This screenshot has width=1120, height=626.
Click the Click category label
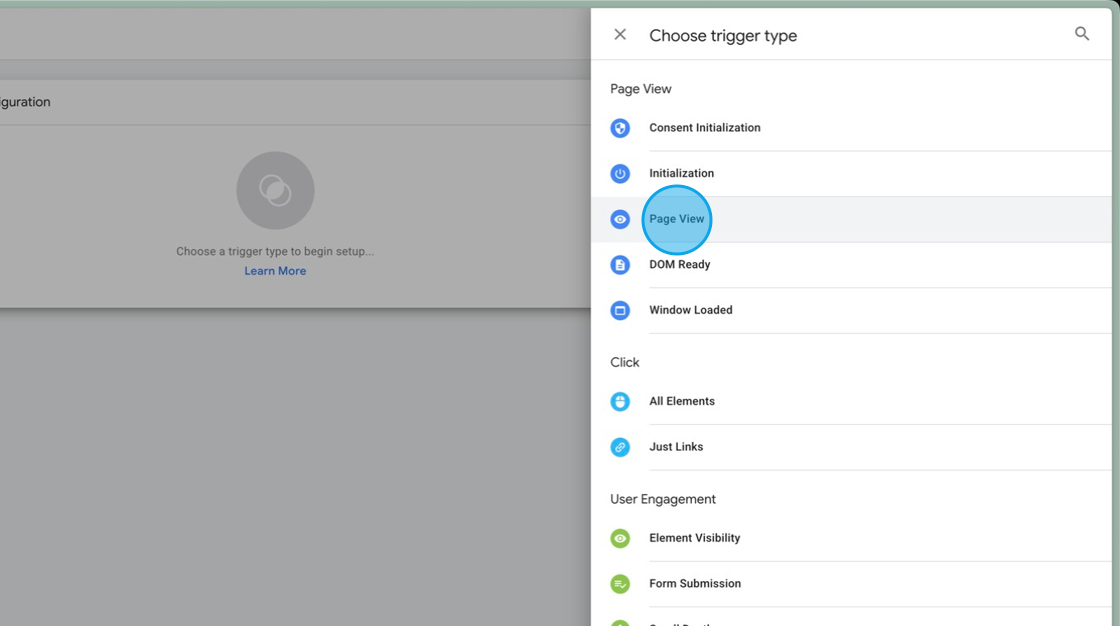pyautogui.click(x=624, y=362)
